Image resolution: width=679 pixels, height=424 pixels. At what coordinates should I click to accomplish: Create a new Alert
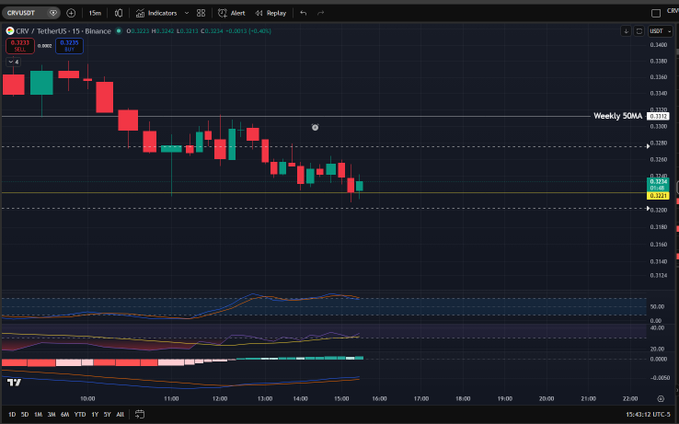pos(232,13)
